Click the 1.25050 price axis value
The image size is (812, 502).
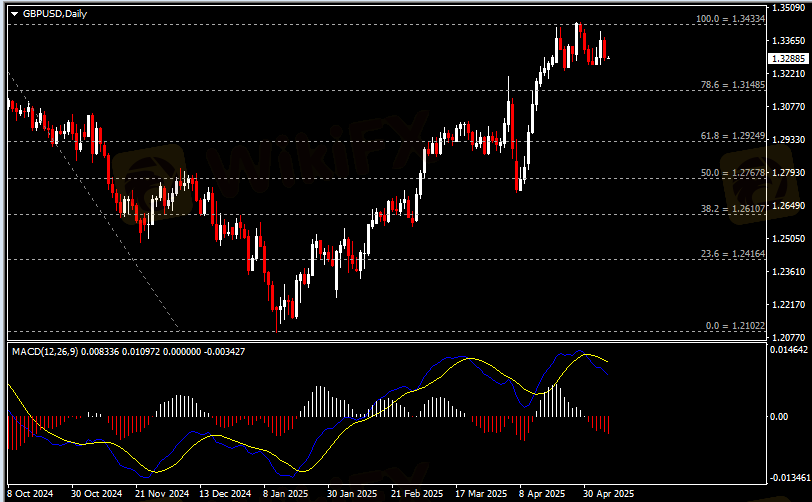789,239
